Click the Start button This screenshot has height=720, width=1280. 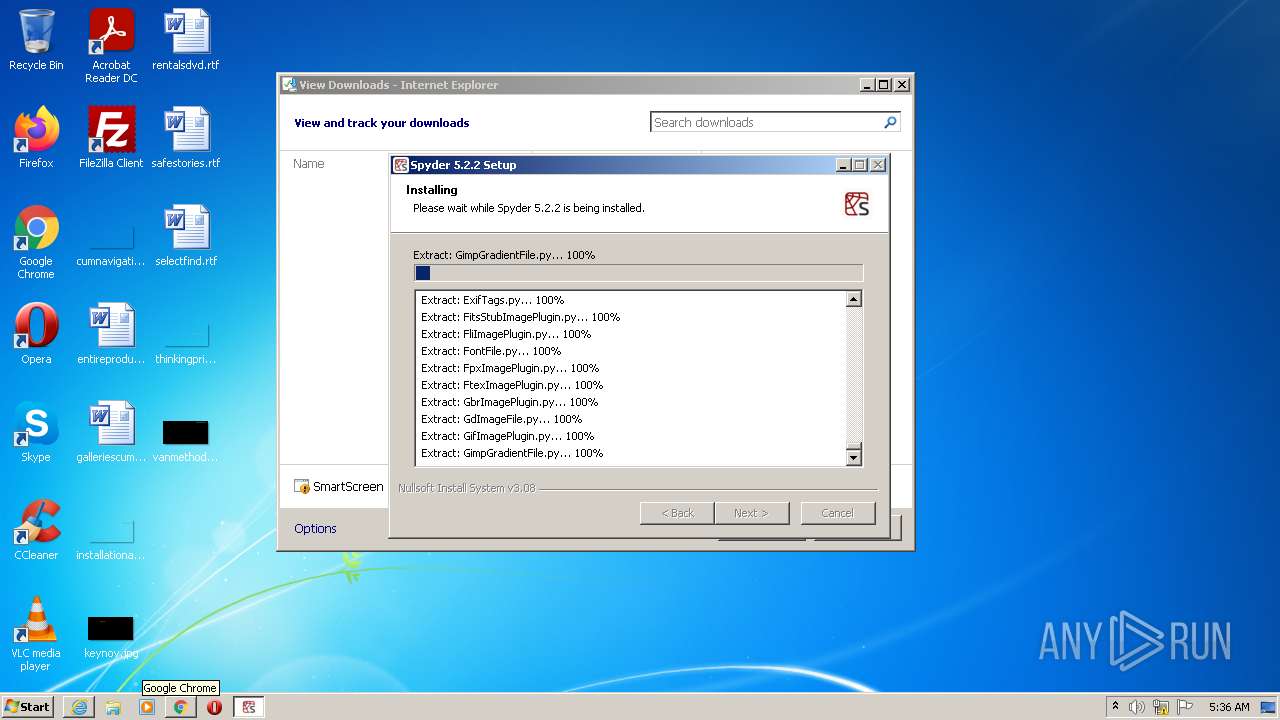tap(28, 706)
